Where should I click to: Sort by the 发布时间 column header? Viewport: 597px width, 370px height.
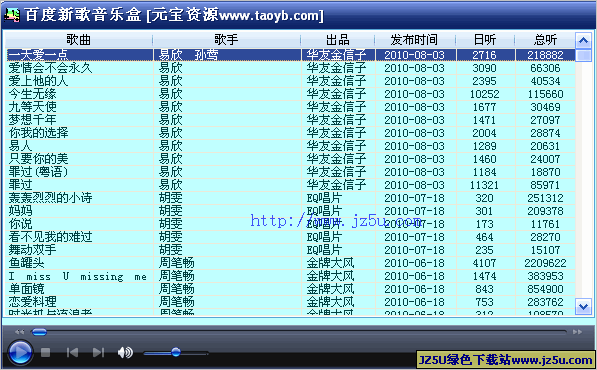tap(415, 40)
